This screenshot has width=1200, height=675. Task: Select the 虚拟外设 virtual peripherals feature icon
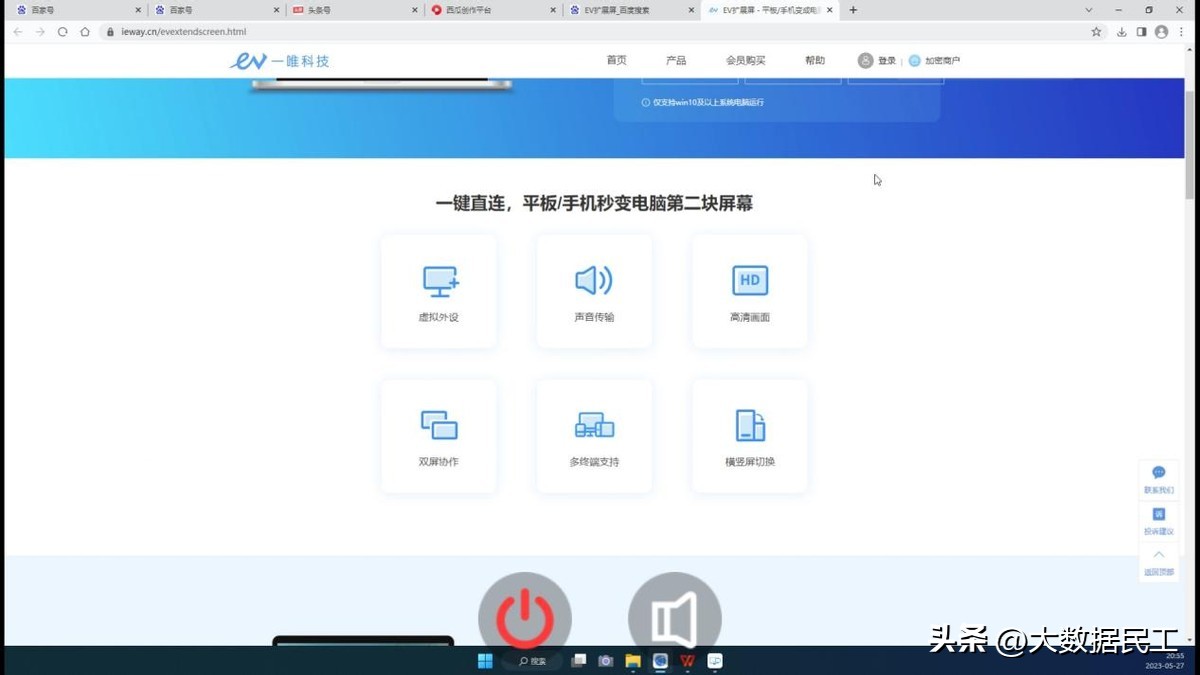[439, 281]
